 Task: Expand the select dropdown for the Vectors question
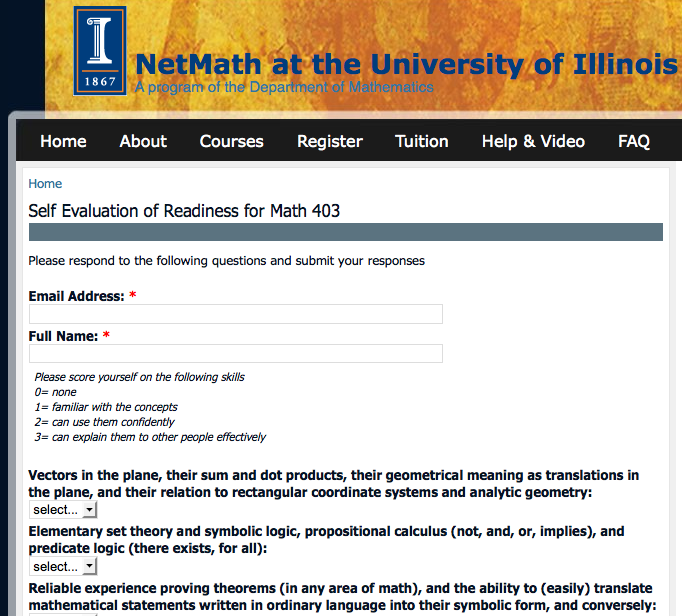pos(63,510)
